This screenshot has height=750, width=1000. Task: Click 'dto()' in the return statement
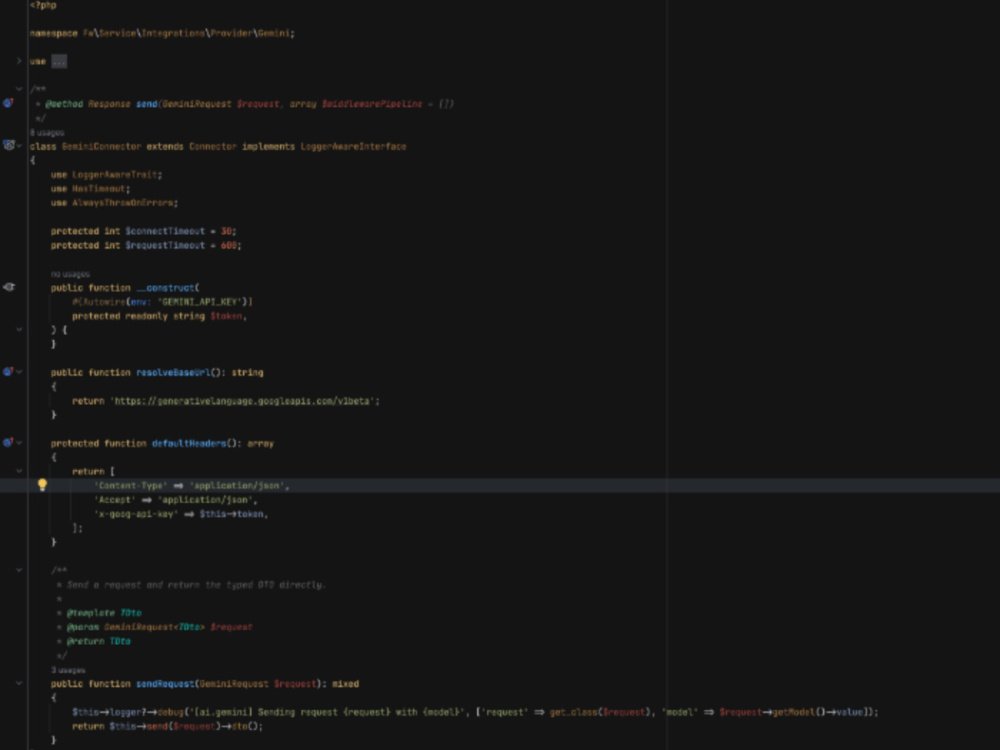click(x=244, y=726)
